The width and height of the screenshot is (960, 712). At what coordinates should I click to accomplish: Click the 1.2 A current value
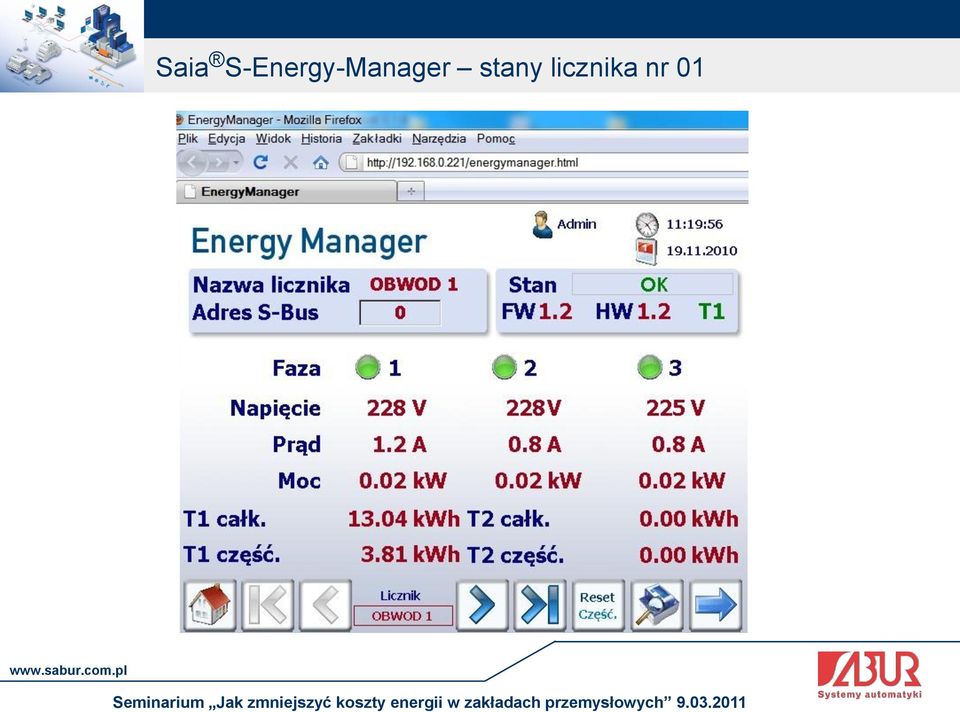pyautogui.click(x=399, y=444)
